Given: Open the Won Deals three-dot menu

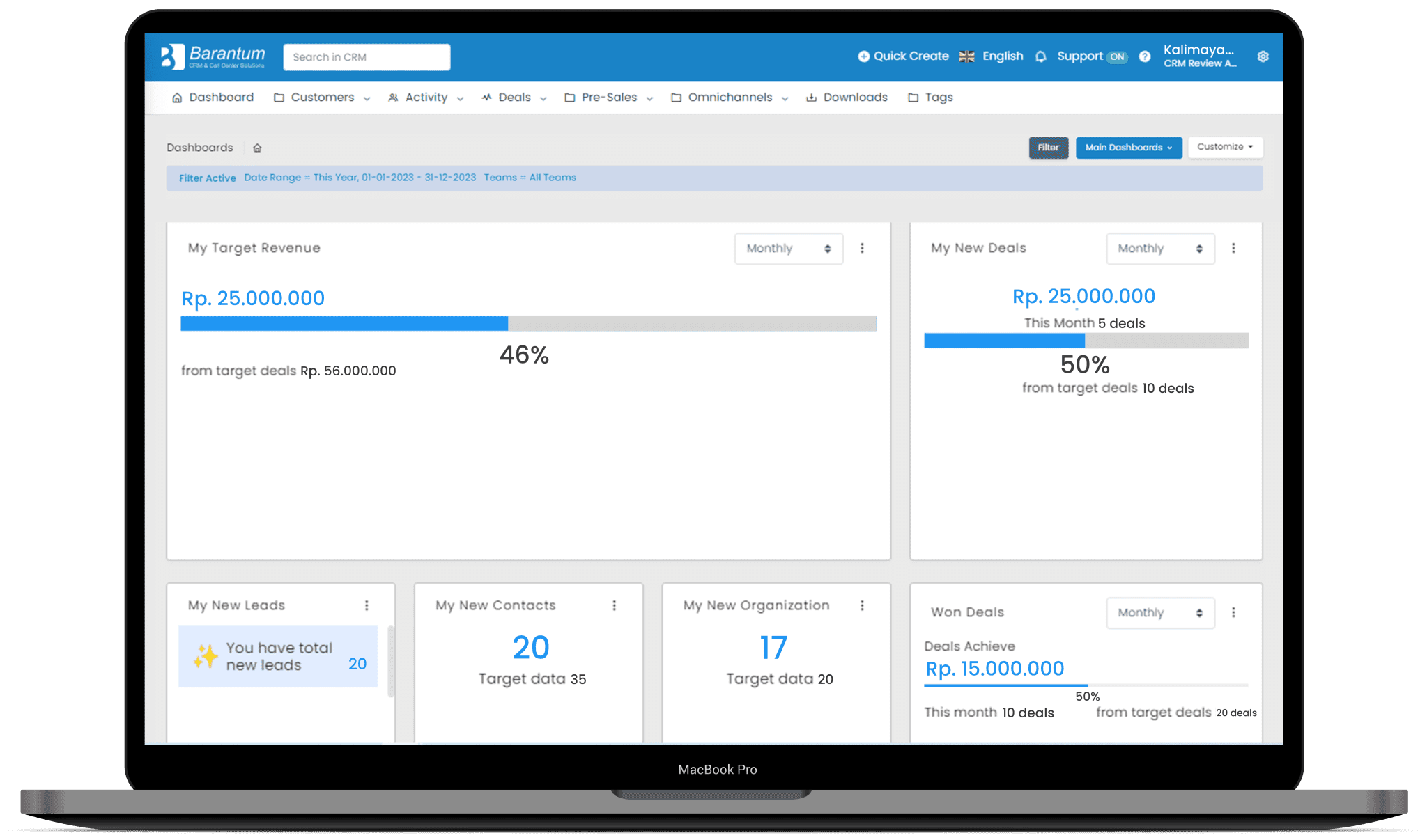Looking at the screenshot, I should pos(1234,612).
